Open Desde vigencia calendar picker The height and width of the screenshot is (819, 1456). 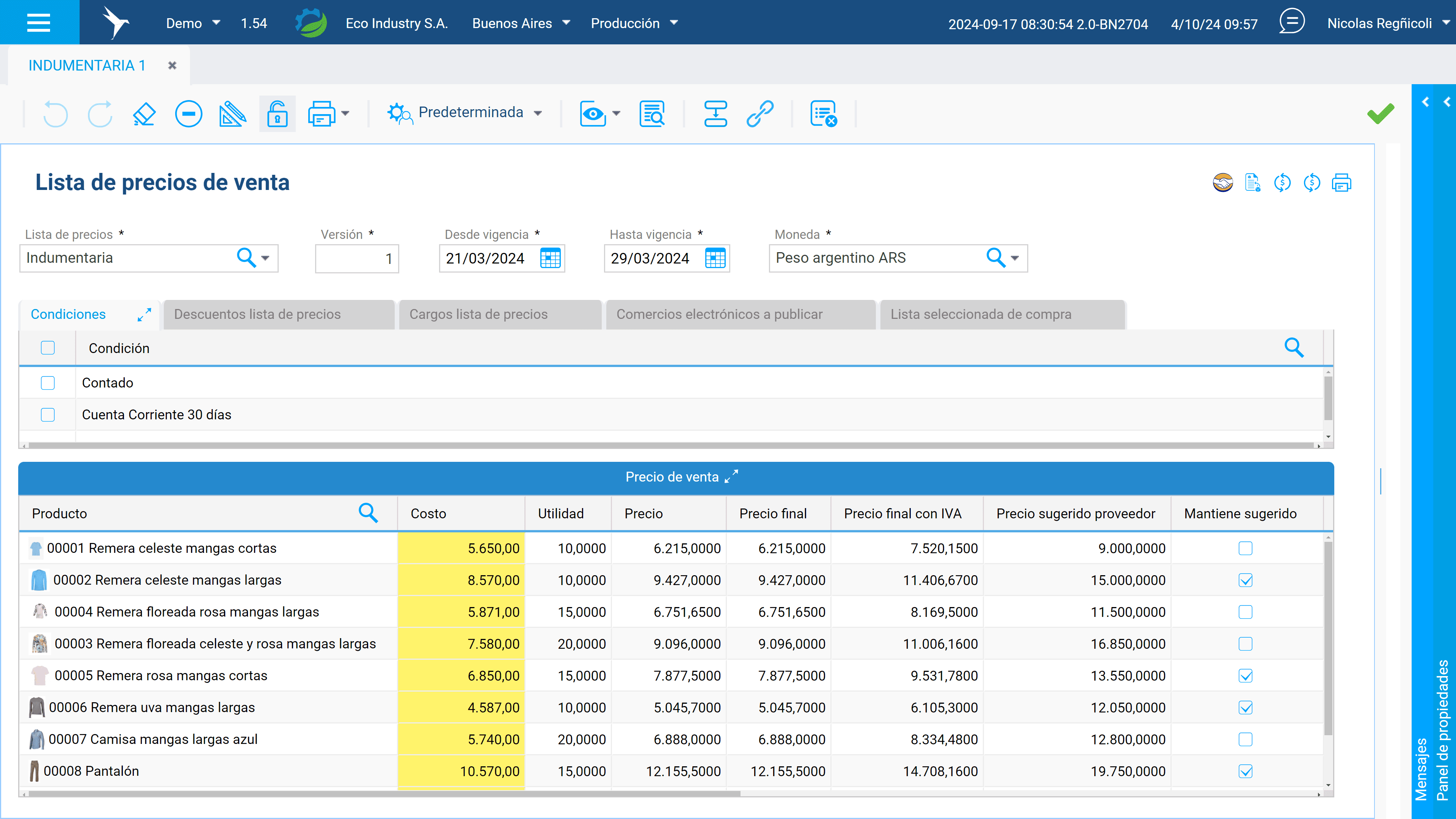click(550, 258)
